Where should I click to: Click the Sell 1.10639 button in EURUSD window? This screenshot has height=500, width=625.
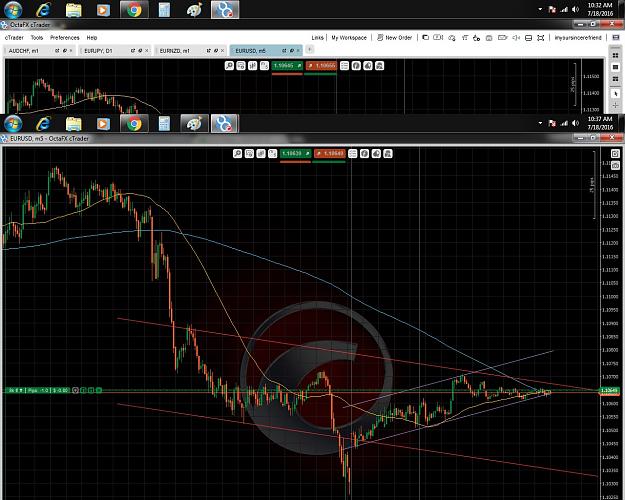[295, 154]
